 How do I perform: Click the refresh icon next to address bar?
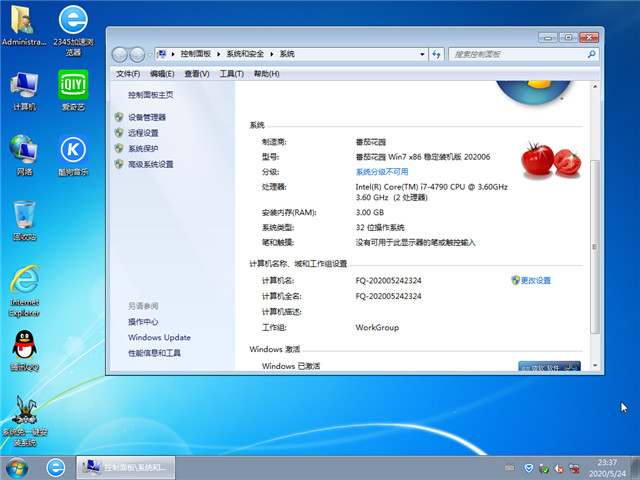436,54
